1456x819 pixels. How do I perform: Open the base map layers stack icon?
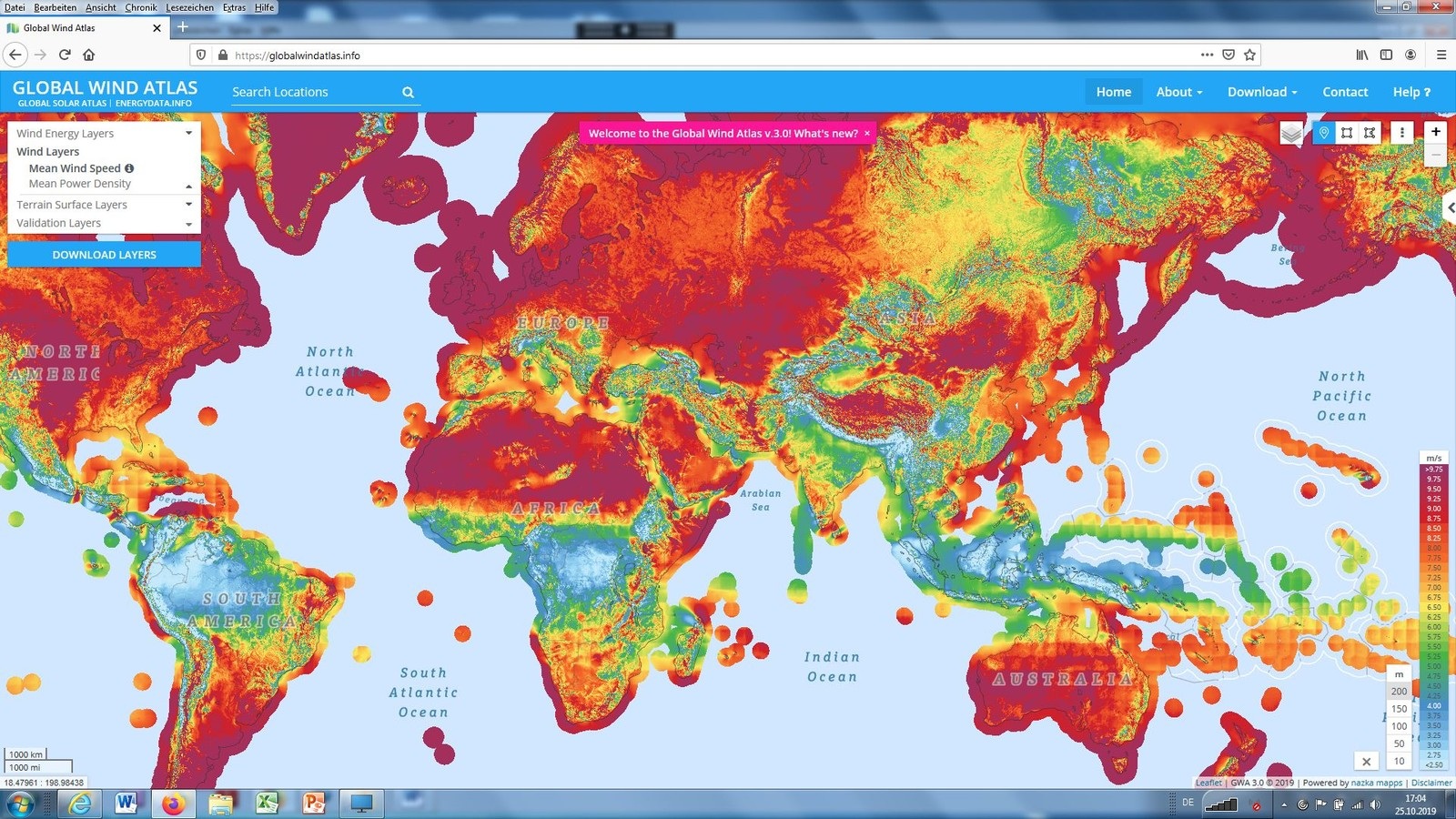[1290, 134]
